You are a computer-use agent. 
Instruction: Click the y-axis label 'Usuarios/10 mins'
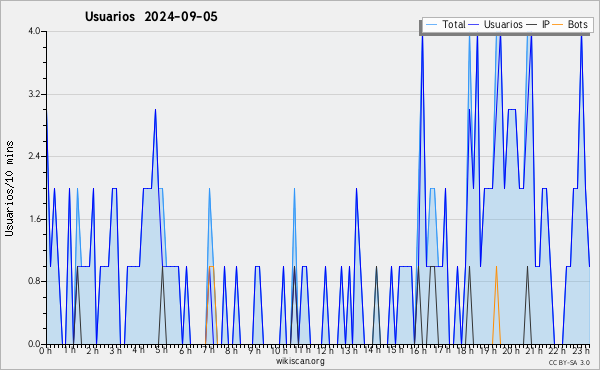(x=10, y=188)
